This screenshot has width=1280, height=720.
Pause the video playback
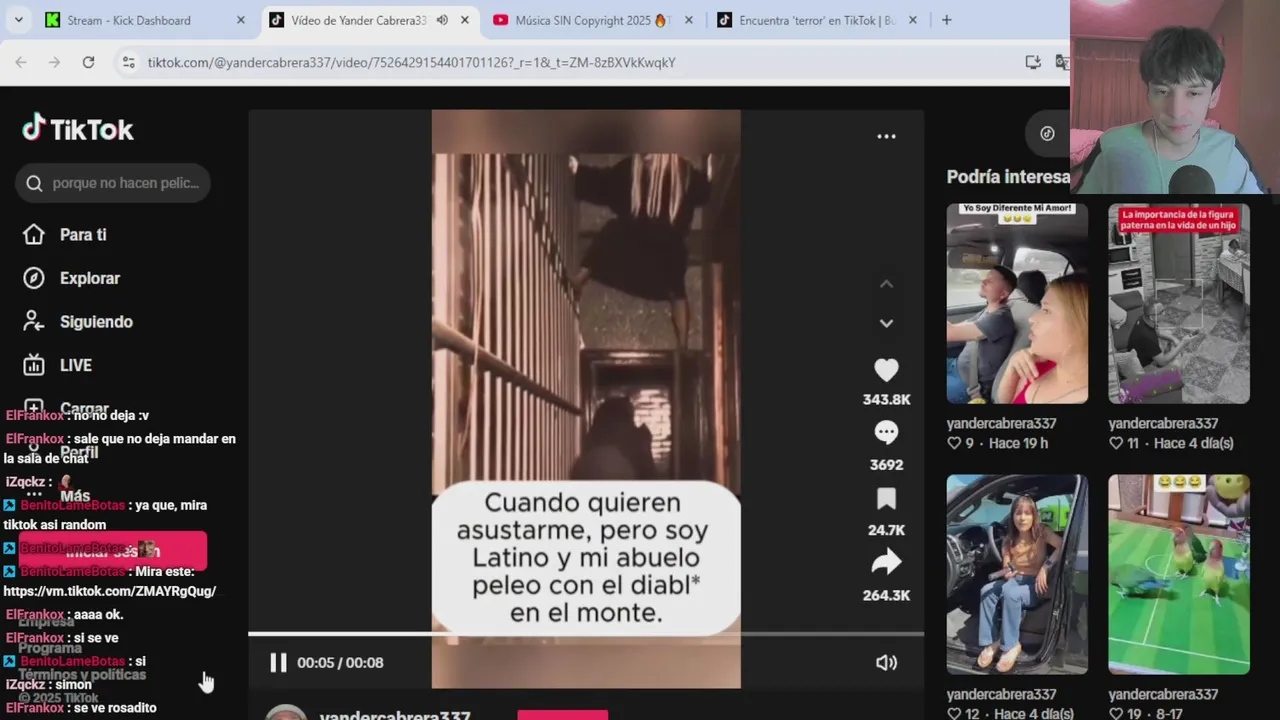[x=278, y=662]
